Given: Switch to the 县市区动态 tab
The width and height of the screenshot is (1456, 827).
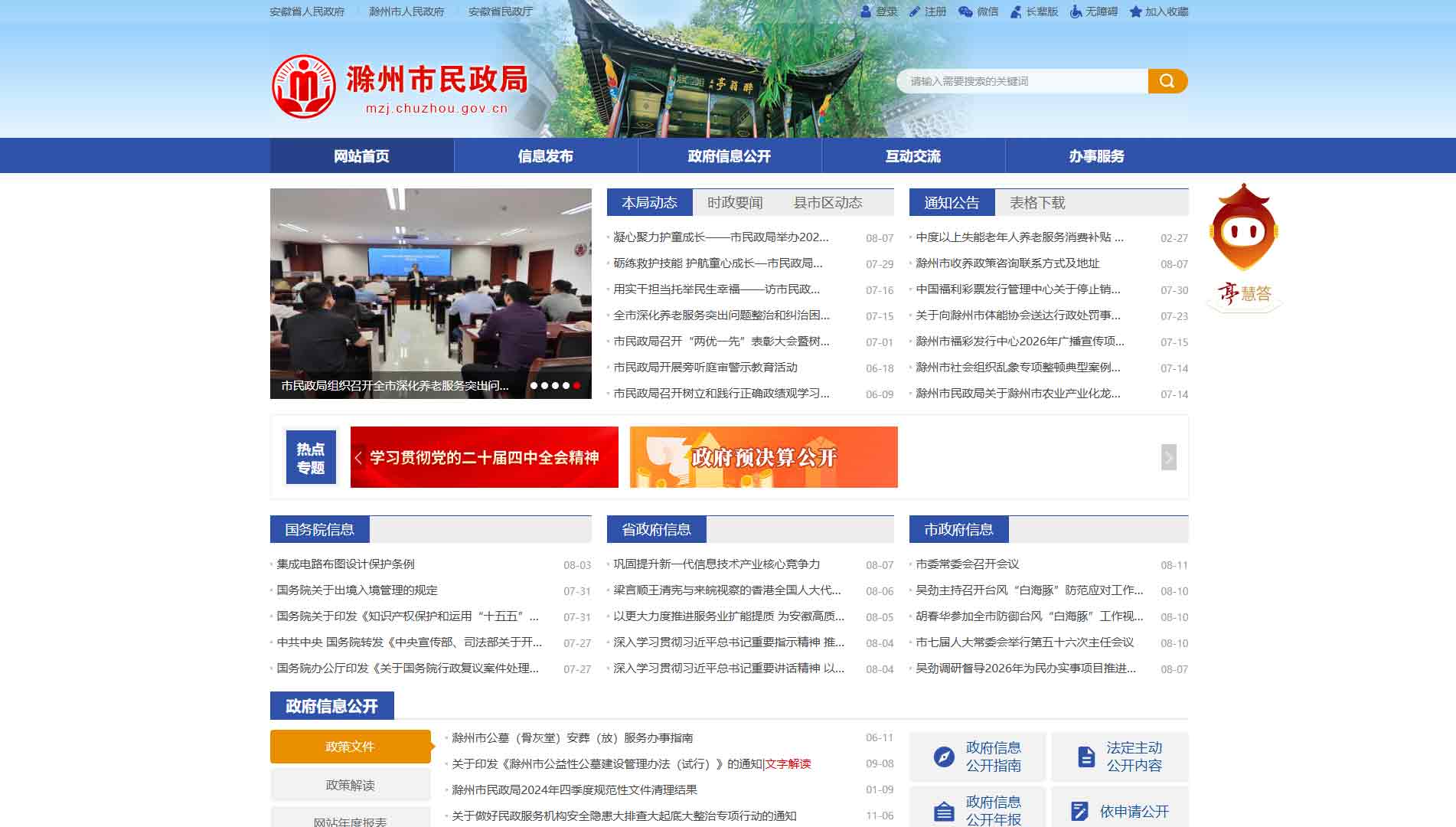Looking at the screenshot, I should (828, 203).
